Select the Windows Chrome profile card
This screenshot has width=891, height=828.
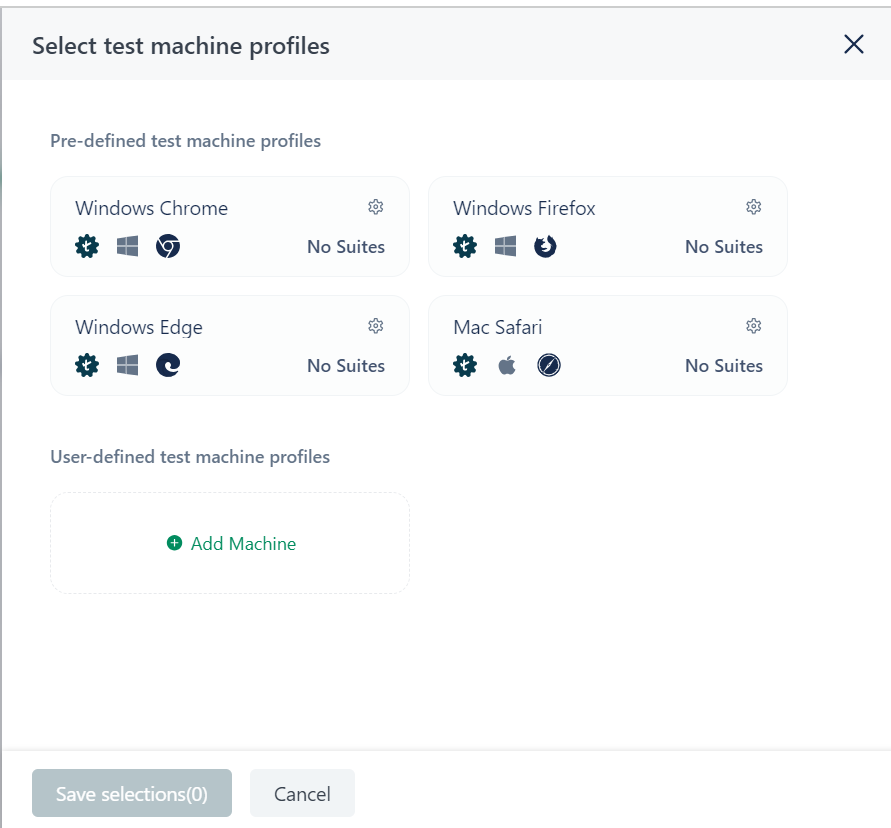(x=230, y=226)
